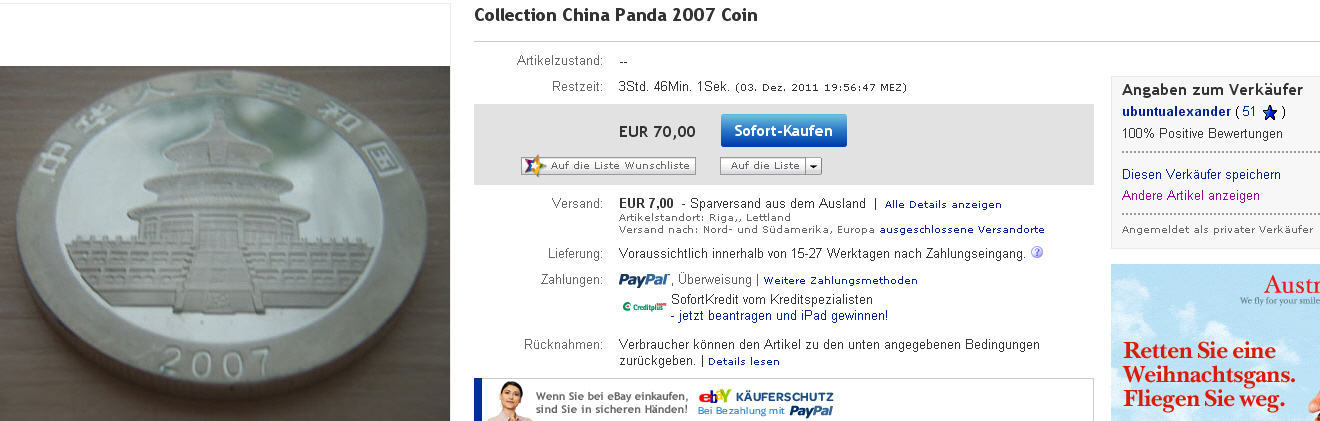1320x421 pixels.
Task: Click the airline Weihnachtsgans advertisement
Action: [x=1215, y=342]
